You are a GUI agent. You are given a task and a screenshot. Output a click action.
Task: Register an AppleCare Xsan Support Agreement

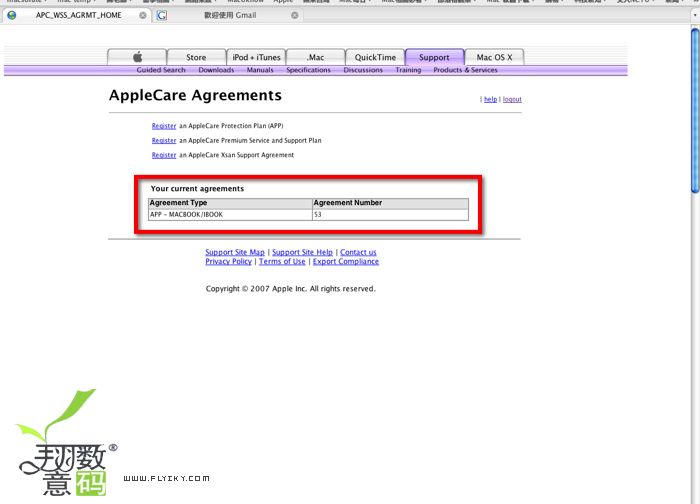point(164,155)
